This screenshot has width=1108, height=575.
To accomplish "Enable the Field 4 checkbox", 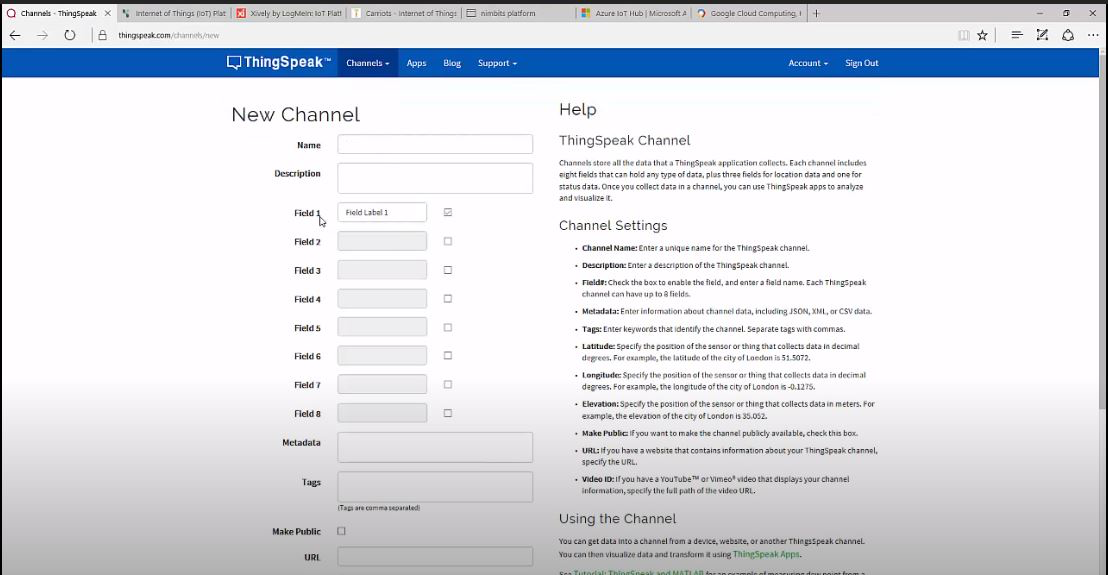I will (x=448, y=299).
